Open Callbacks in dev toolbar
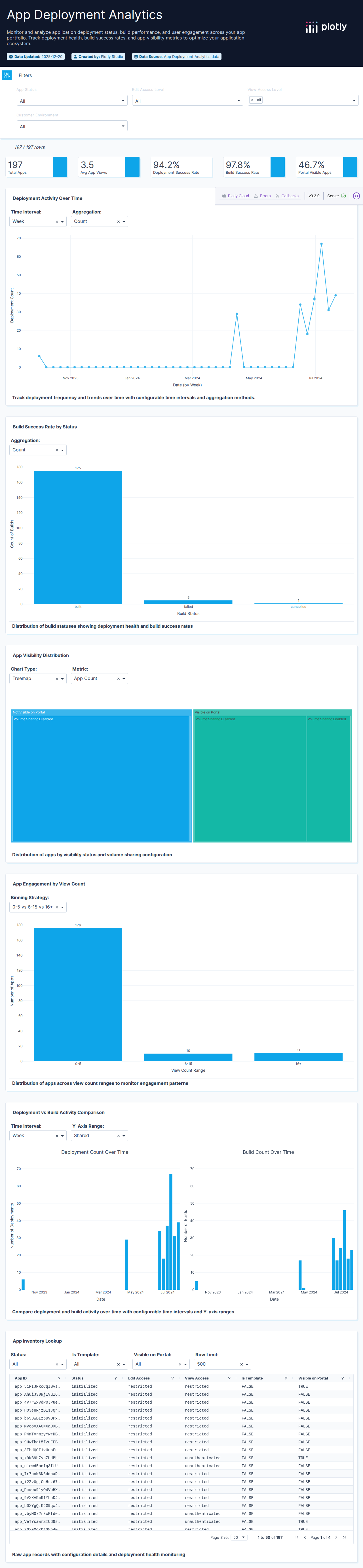Image resolution: width=363 pixels, height=1568 pixels. pyautogui.click(x=287, y=196)
